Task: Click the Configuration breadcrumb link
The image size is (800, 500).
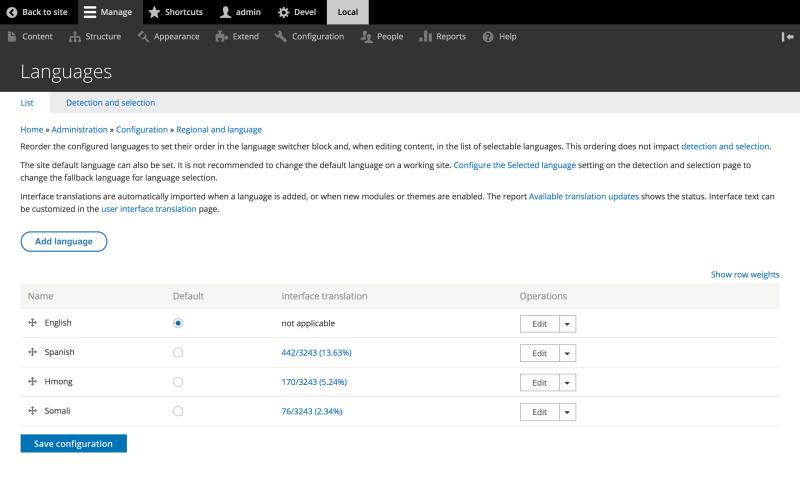Action: (x=142, y=130)
